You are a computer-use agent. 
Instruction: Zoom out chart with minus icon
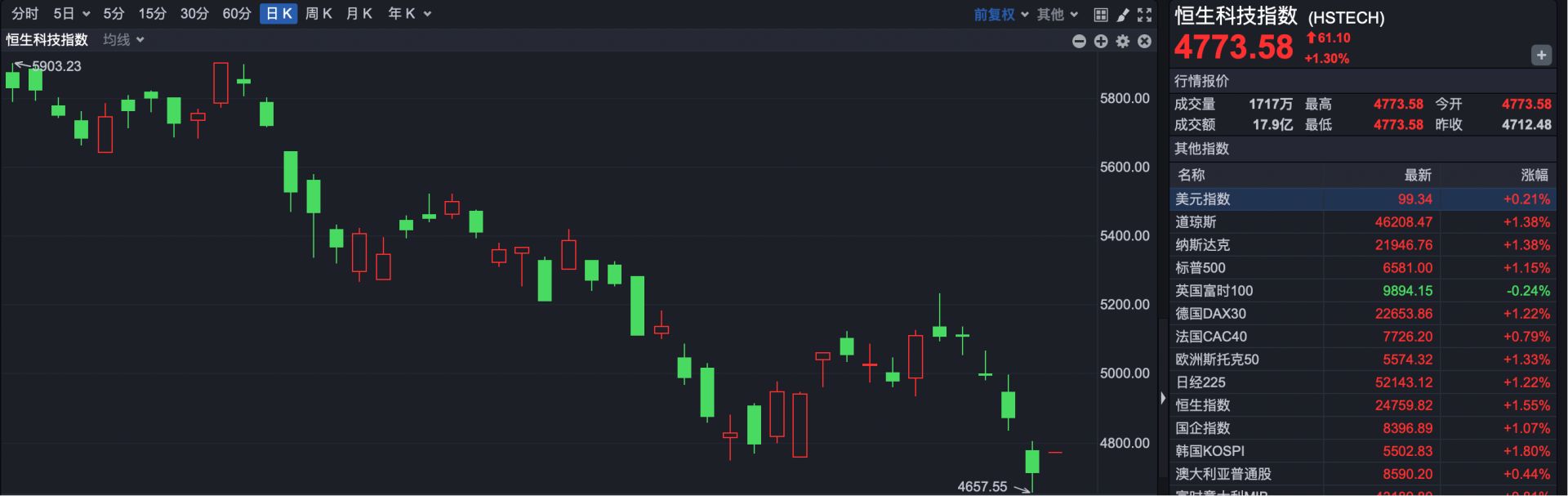pos(1079,42)
